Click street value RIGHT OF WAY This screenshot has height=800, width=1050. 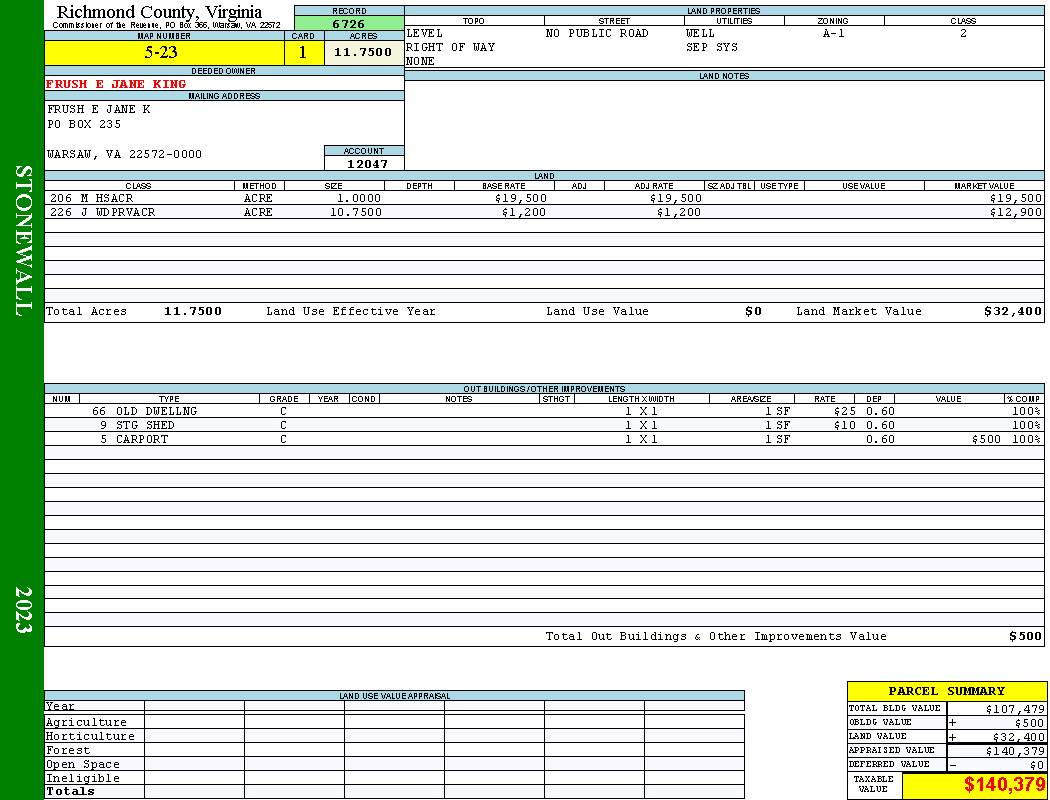[451, 48]
